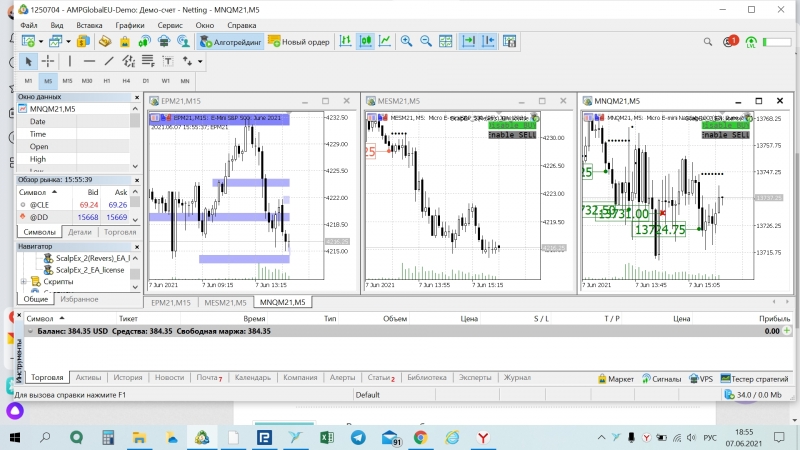Click the Data Window vertical scrollbar thumb
The height and width of the screenshot is (450, 800).
135,121
